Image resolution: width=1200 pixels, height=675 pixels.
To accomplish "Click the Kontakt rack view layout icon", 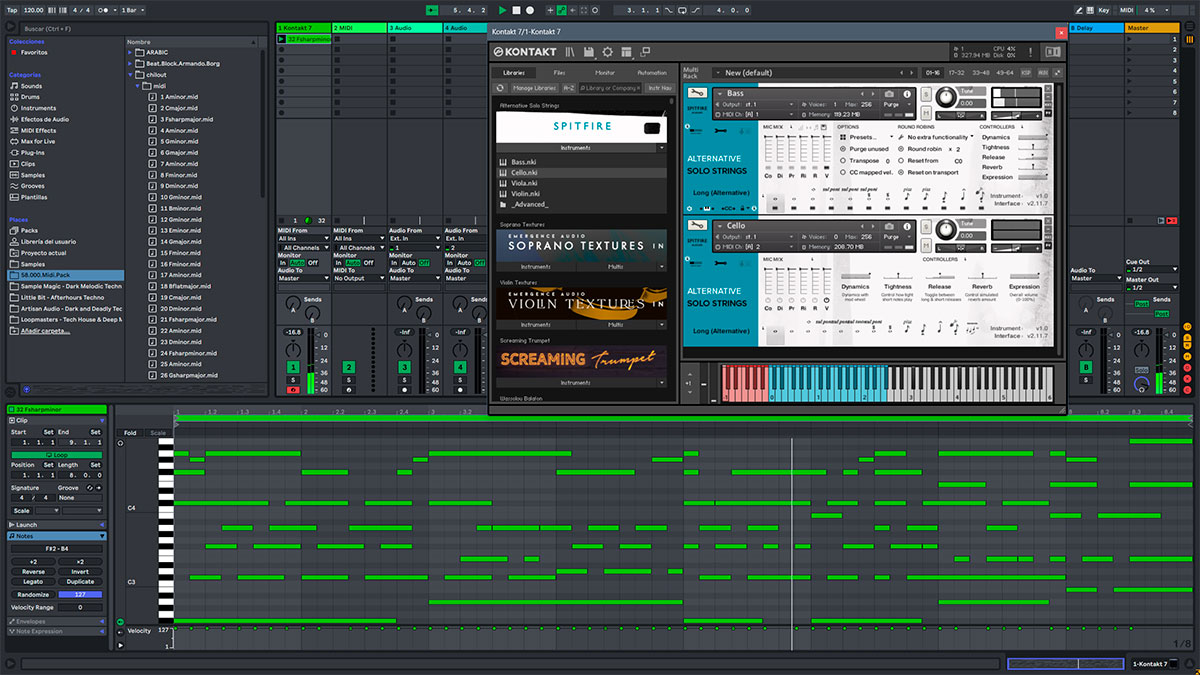I will [x=626, y=51].
